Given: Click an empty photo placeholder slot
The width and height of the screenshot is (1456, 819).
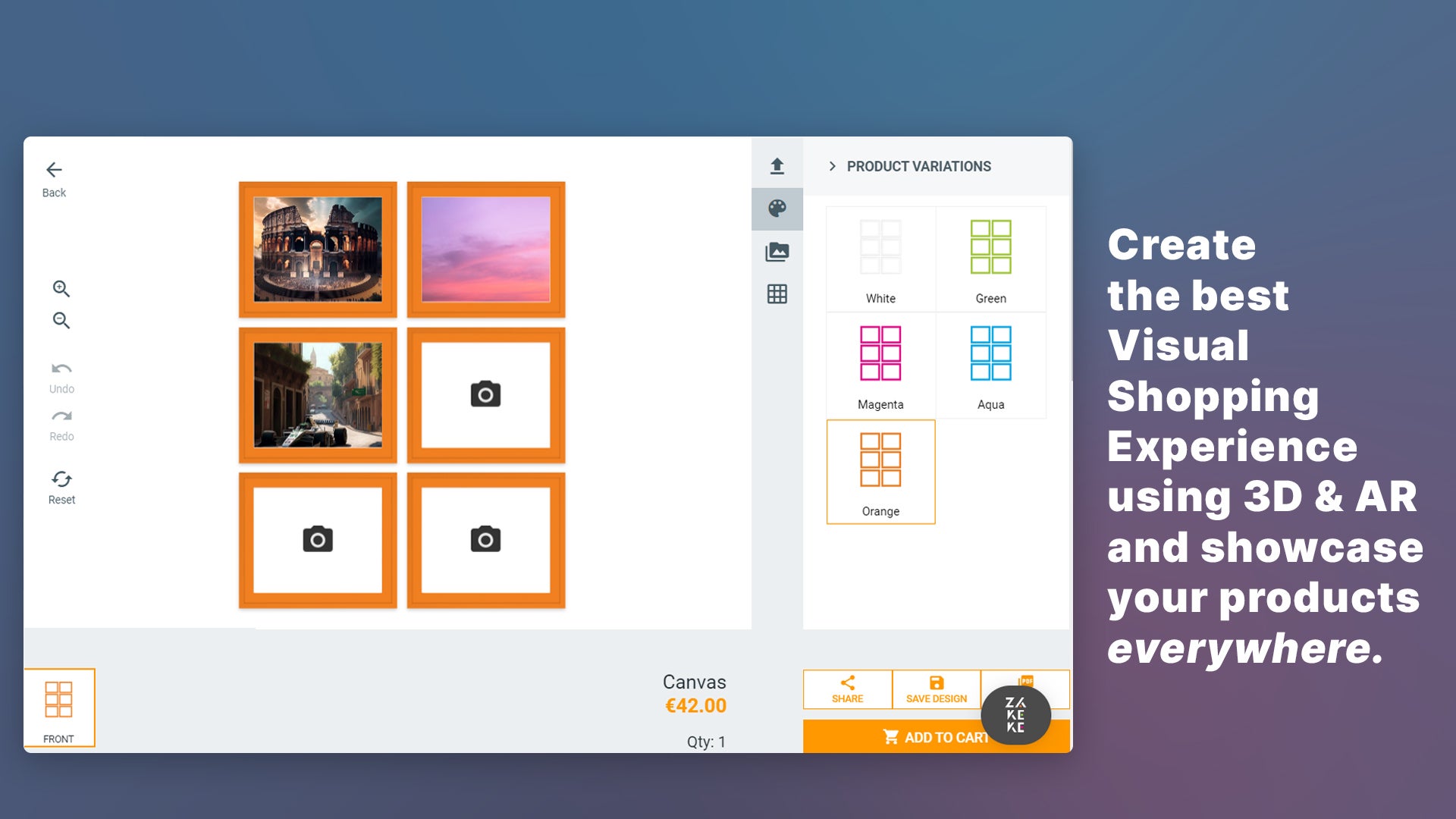Looking at the screenshot, I should point(484,394).
